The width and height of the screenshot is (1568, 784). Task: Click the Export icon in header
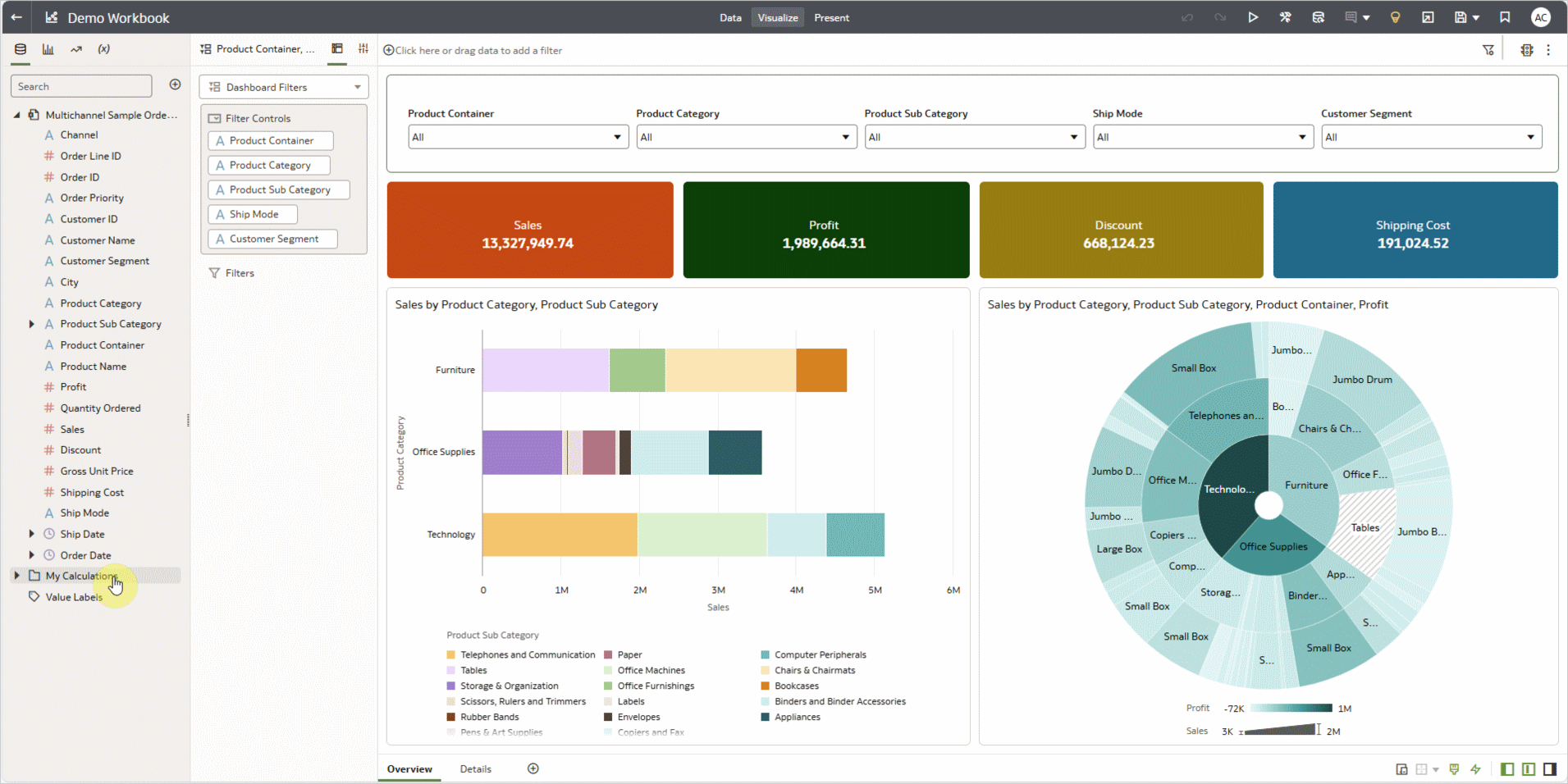click(x=1428, y=17)
